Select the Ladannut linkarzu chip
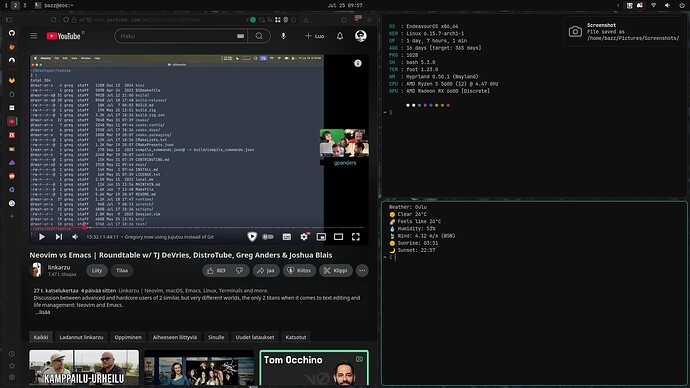Image resolution: width=690 pixels, height=388 pixels. pos(81,337)
